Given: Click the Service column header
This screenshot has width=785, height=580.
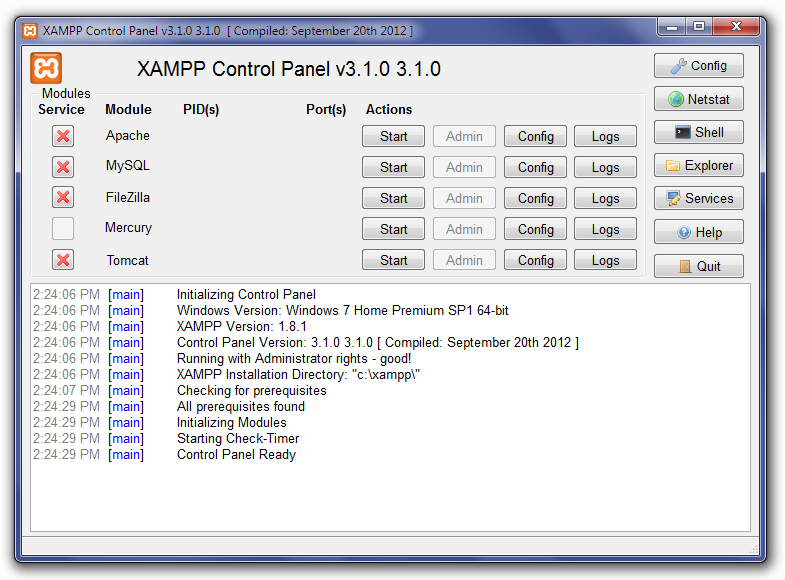Looking at the screenshot, I should click(x=62, y=110).
